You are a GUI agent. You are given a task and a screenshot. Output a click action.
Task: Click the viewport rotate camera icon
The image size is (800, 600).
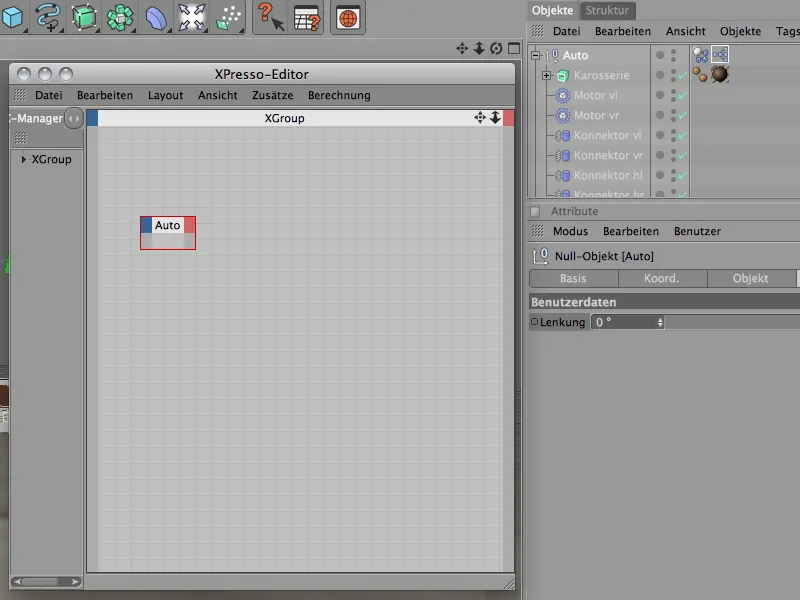496,48
